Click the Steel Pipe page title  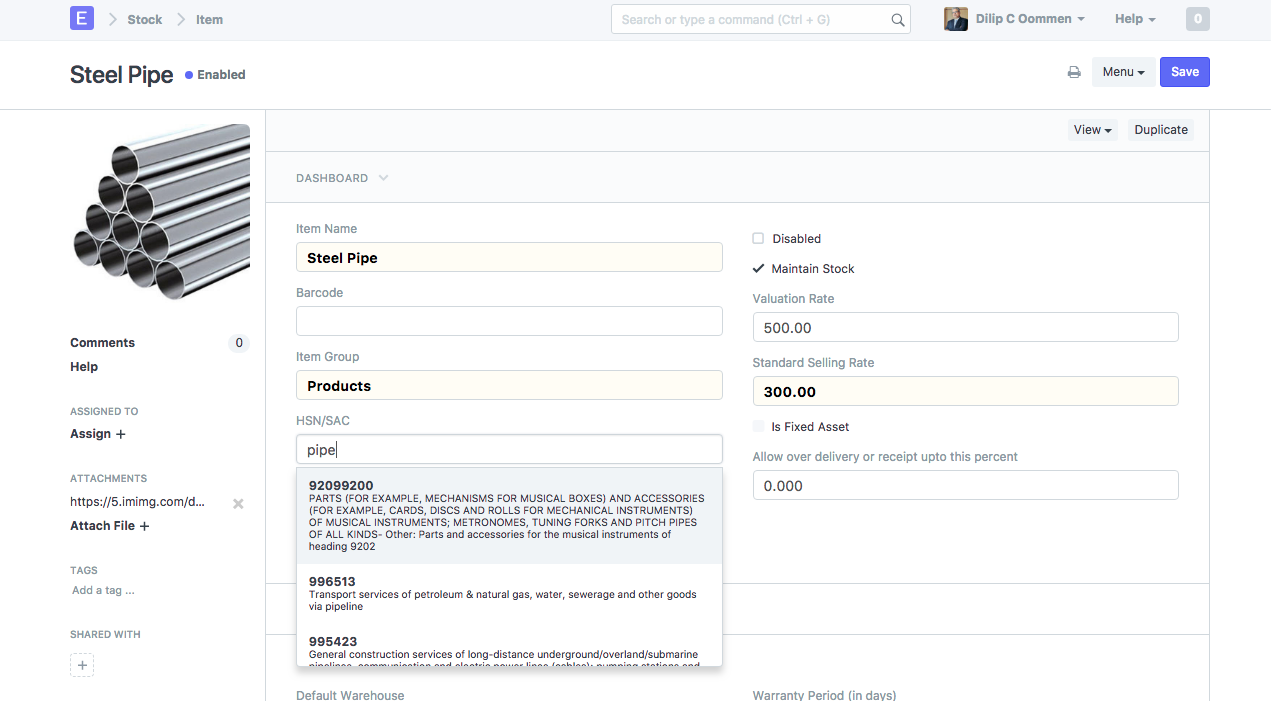point(122,75)
